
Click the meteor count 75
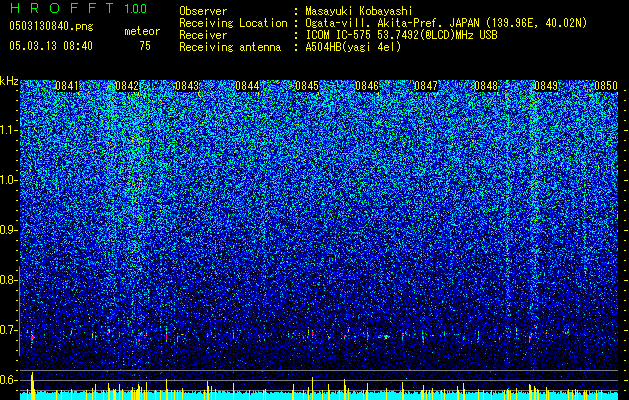(x=145, y=46)
